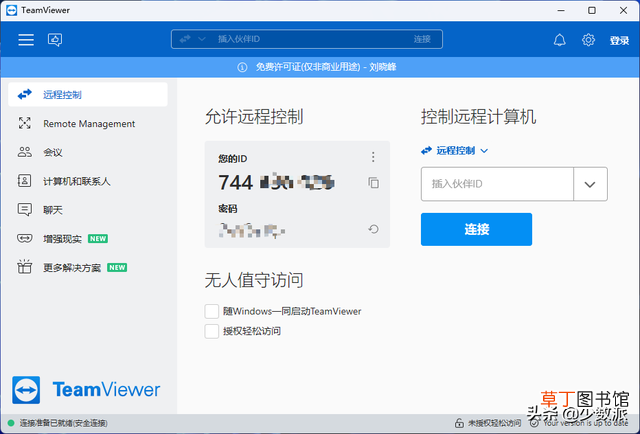
Task: Click the 连接准备已就绪 status text
Action: (63, 423)
